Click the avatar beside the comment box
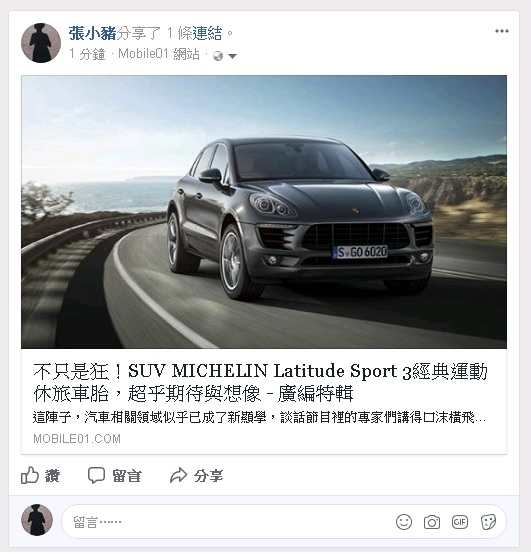Image resolution: width=531 pixels, height=554 pixels. (x=37, y=520)
